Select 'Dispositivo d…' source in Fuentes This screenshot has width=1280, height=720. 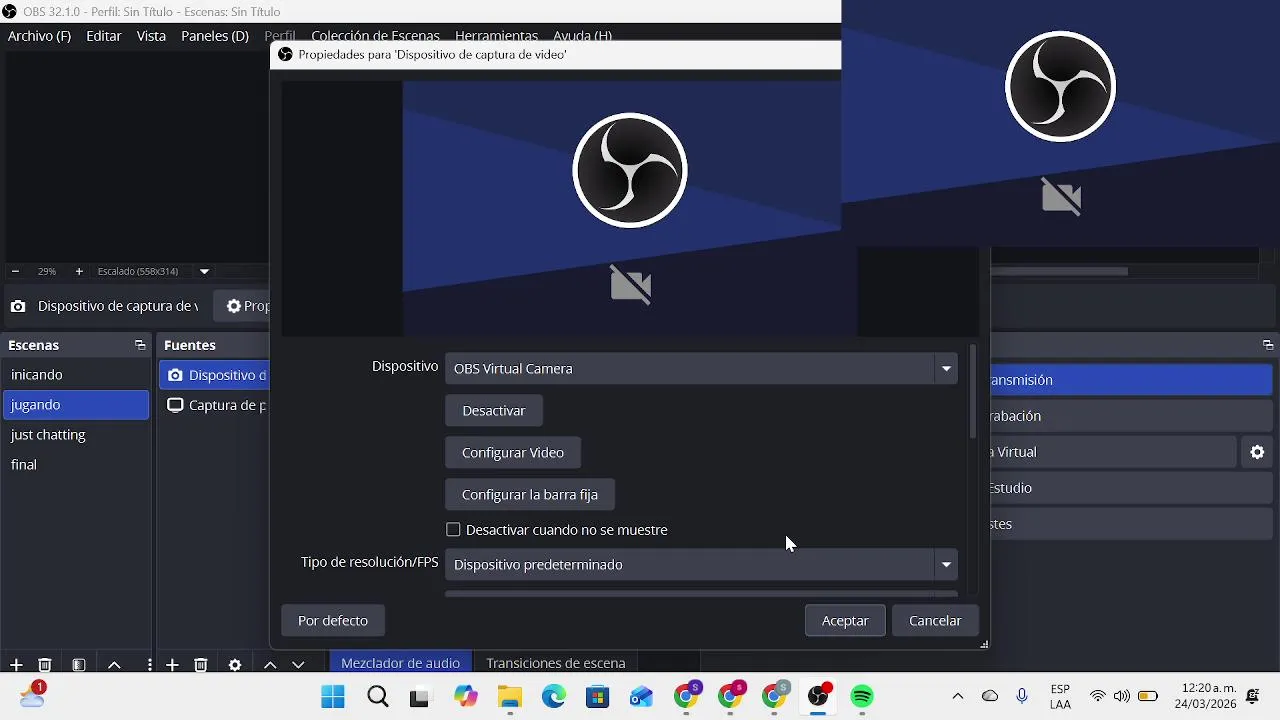click(x=214, y=375)
